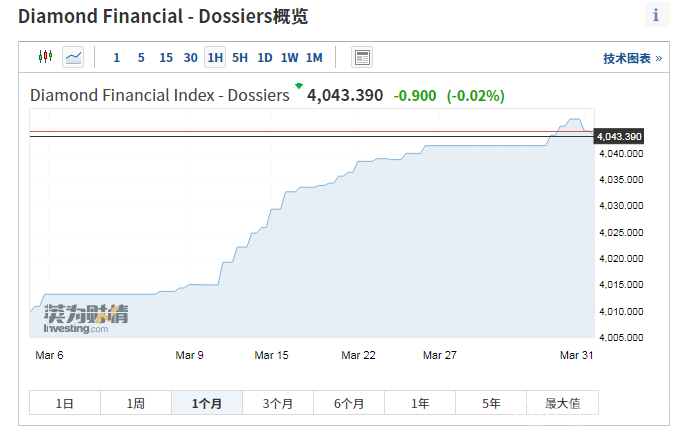Screen dimensions: 687x442
Task: Select the 15-minute interval
Action: point(165,57)
